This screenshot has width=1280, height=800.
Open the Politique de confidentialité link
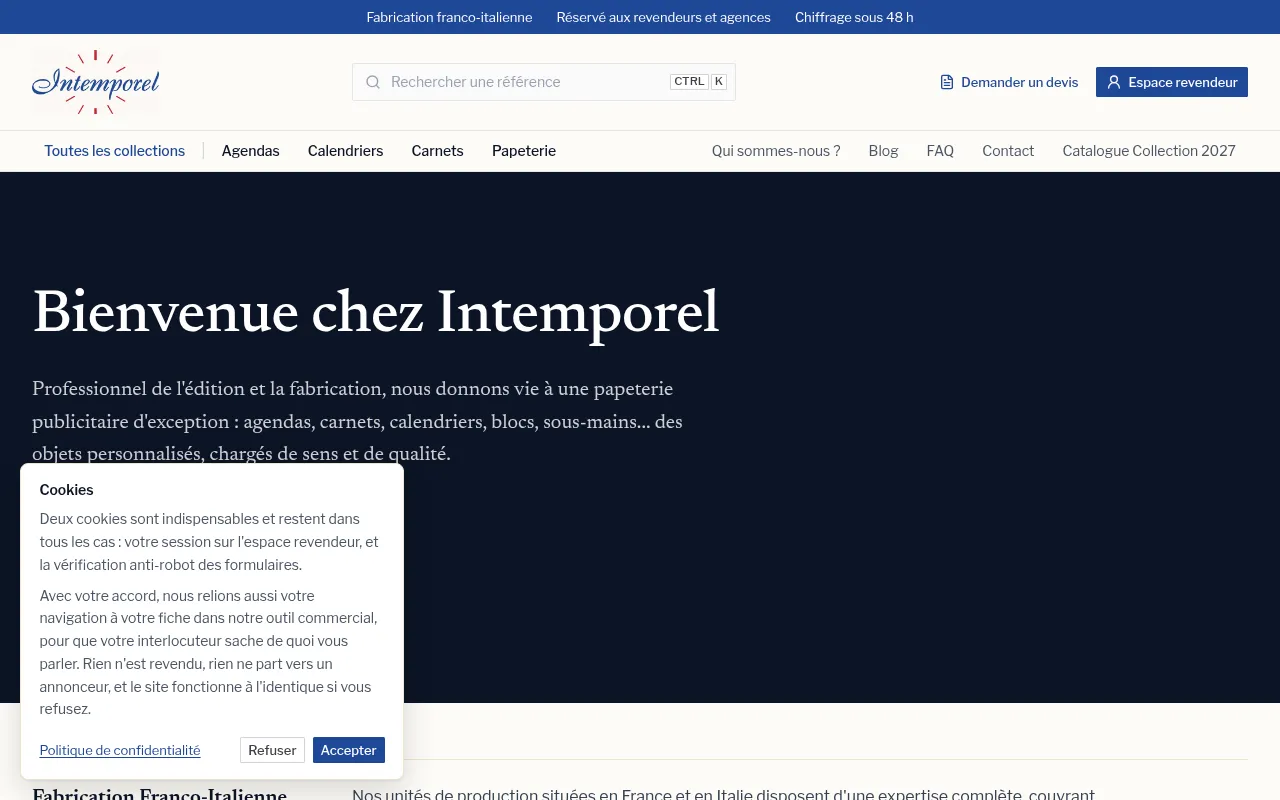[x=120, y=750]
